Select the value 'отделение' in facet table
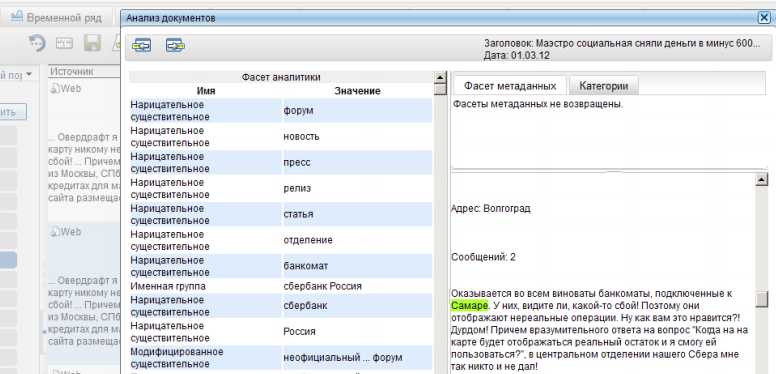Image resolution: width=776 pixels, height=374 pixels. [x=308, y=240]
